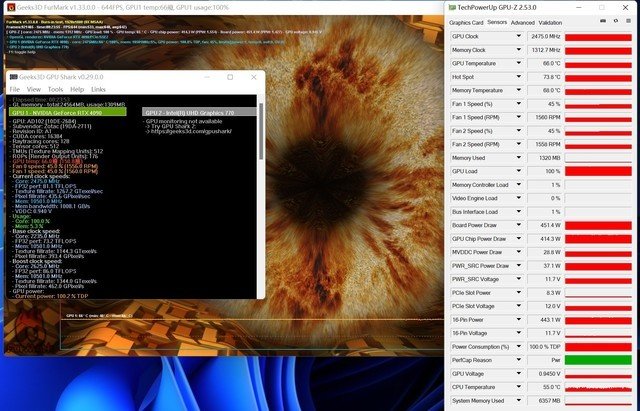The height and width of the screenshot is (411, 640).
Task: Expand the GPU Load sensor dropdown
Action: [x=518, y=171]
